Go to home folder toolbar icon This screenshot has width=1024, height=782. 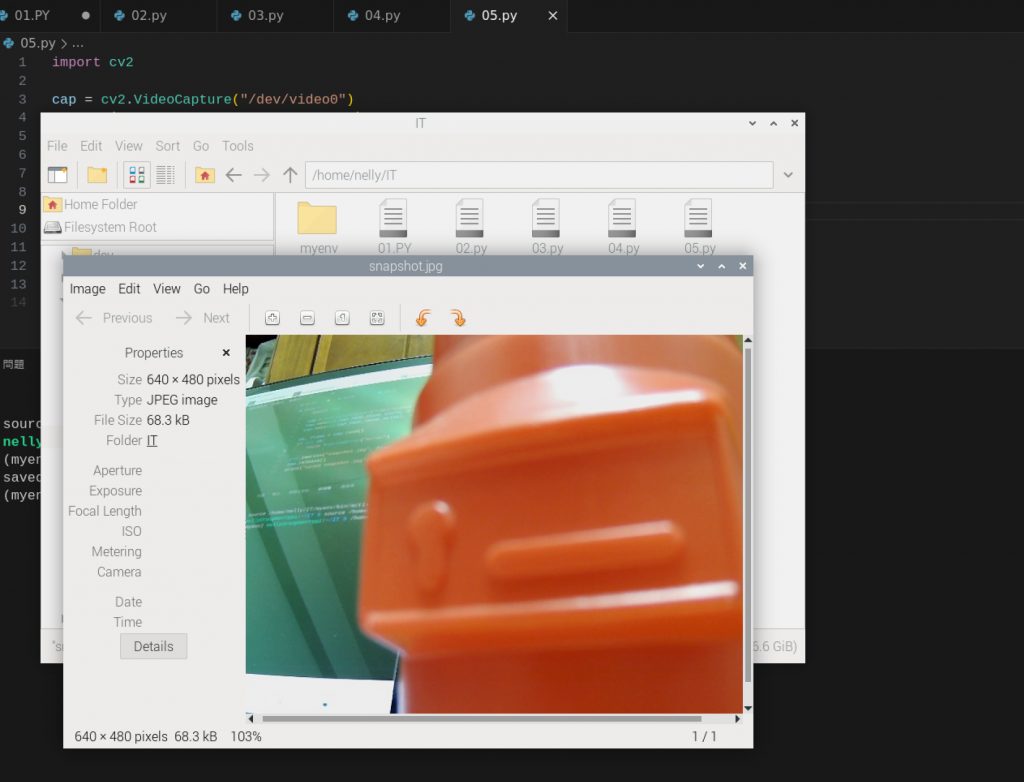pos(205,175)
